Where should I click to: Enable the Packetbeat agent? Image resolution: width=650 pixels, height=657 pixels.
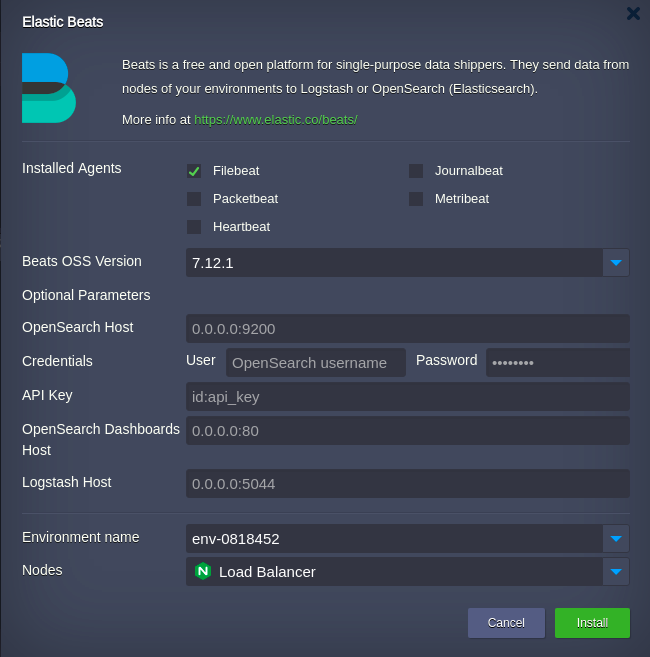(x=194, y=199)
